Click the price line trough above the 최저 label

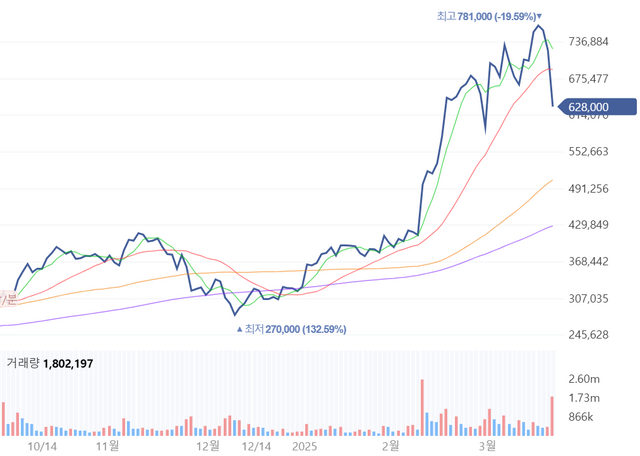click(236, 315)
